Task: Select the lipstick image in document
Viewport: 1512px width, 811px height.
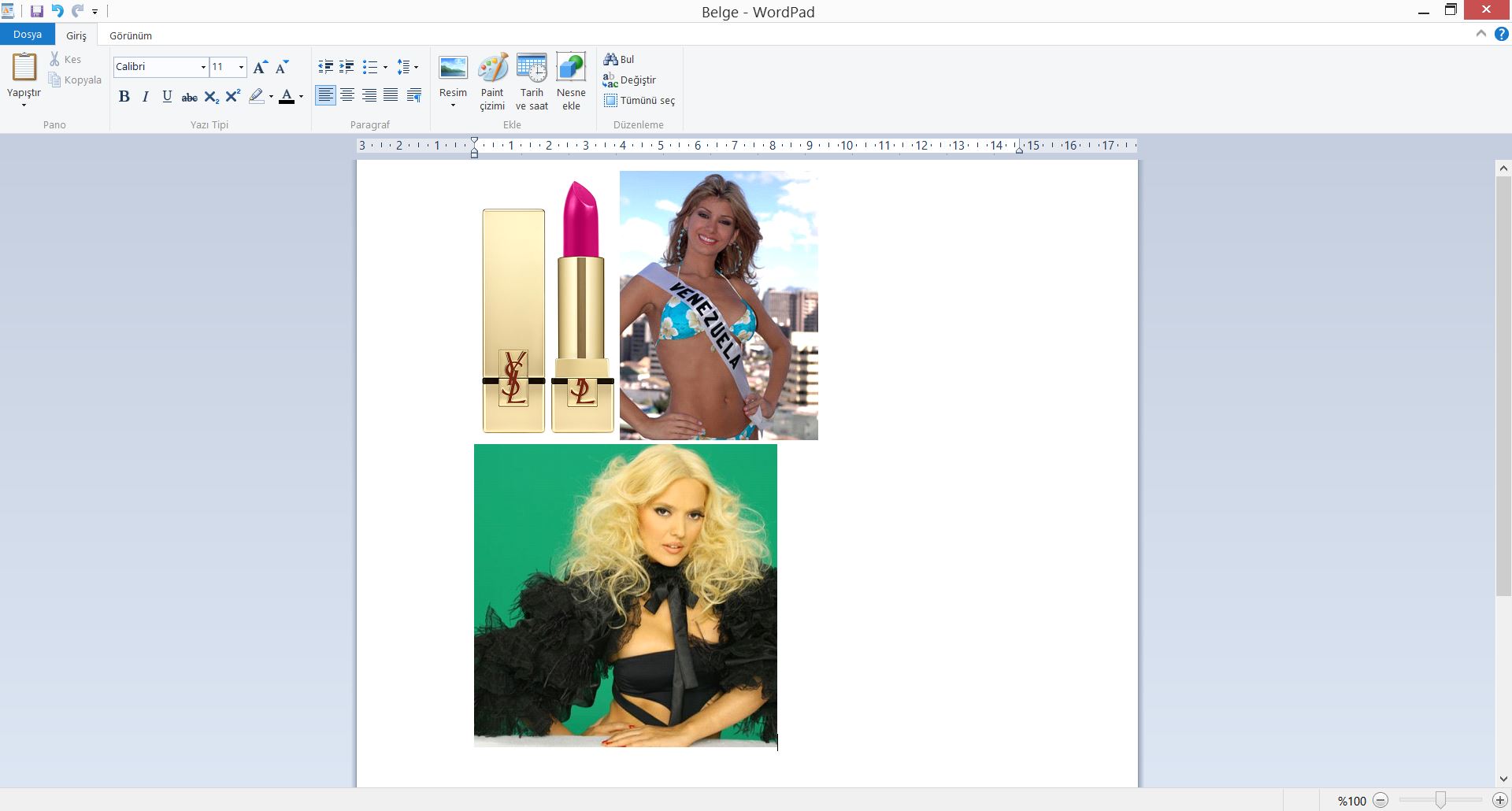Action: (548, 306)
